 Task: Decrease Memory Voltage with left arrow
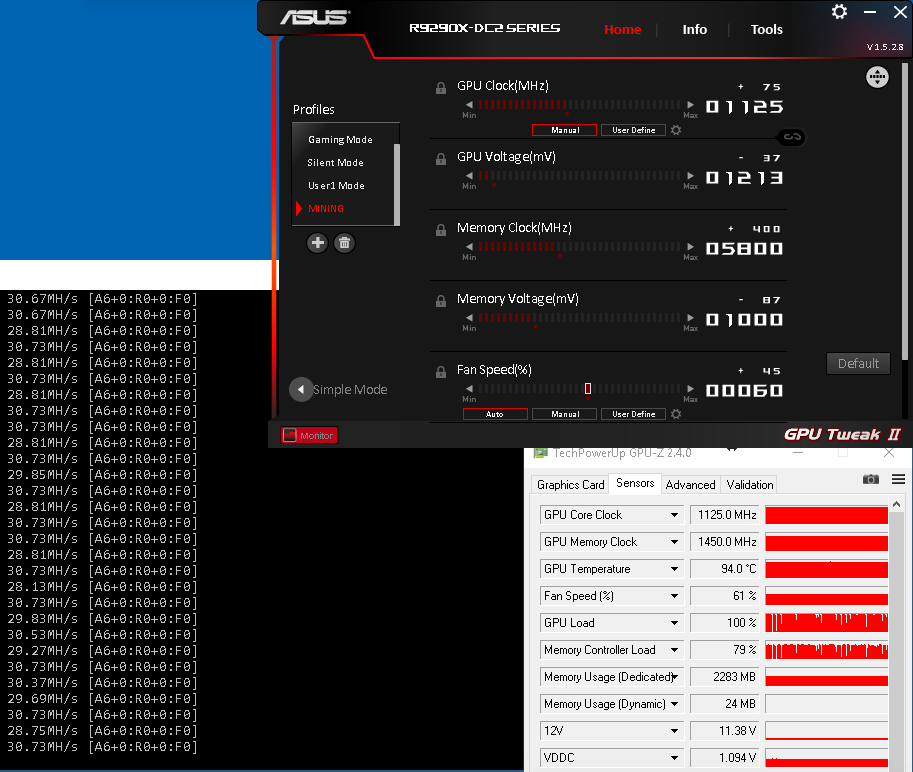tap(469, 318)
